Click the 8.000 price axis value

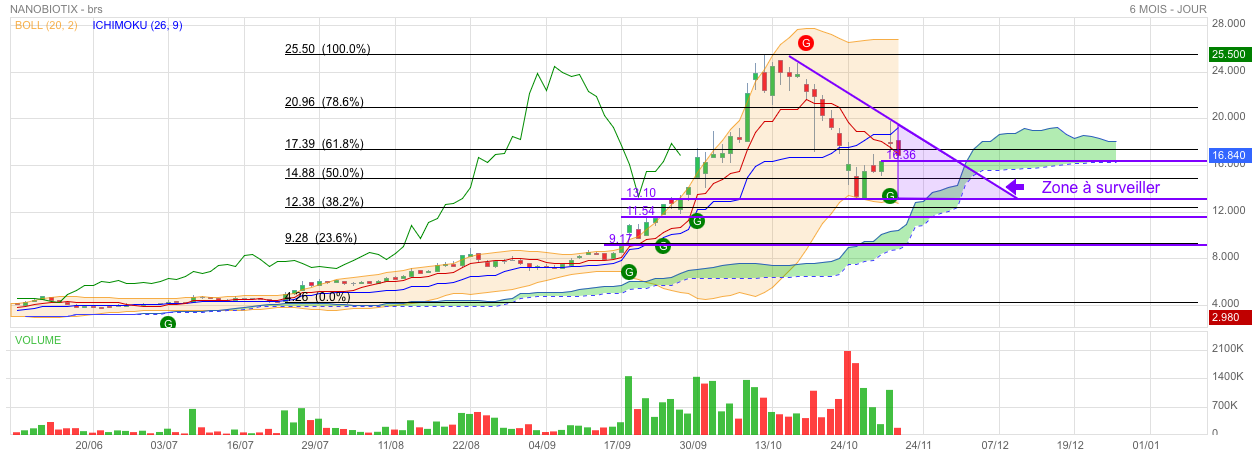[1227, 256]
